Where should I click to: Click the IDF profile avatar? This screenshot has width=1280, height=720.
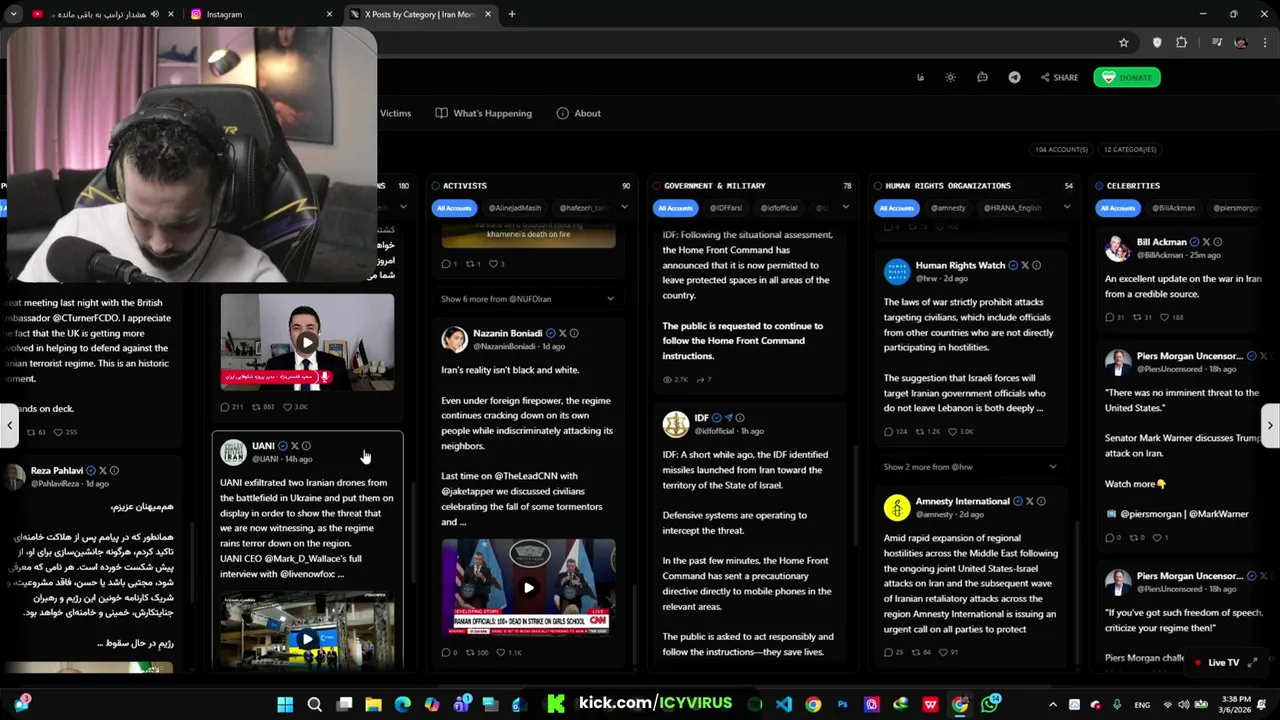(676, 424)
